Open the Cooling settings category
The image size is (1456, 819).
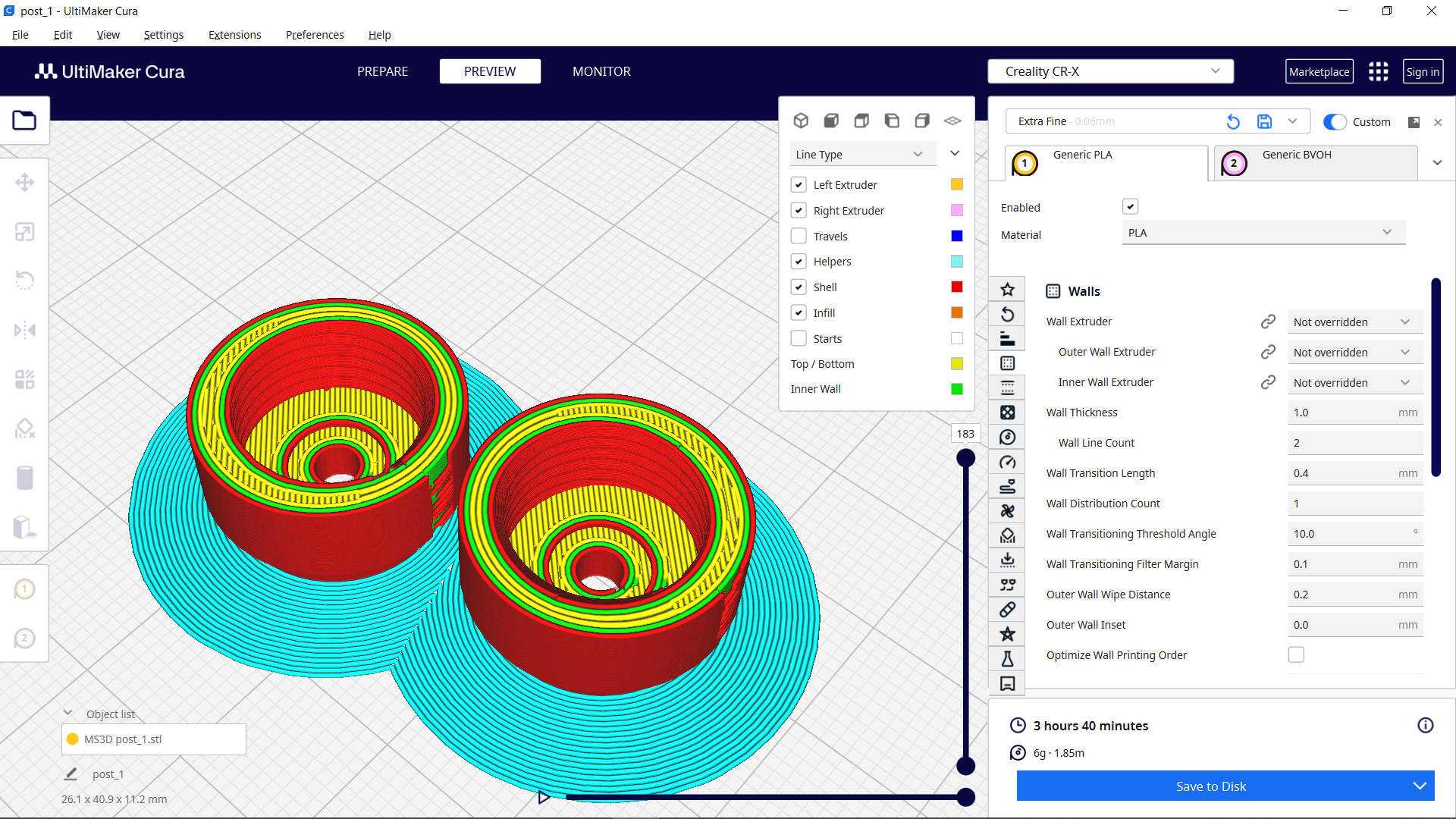tap(1007, 510)
